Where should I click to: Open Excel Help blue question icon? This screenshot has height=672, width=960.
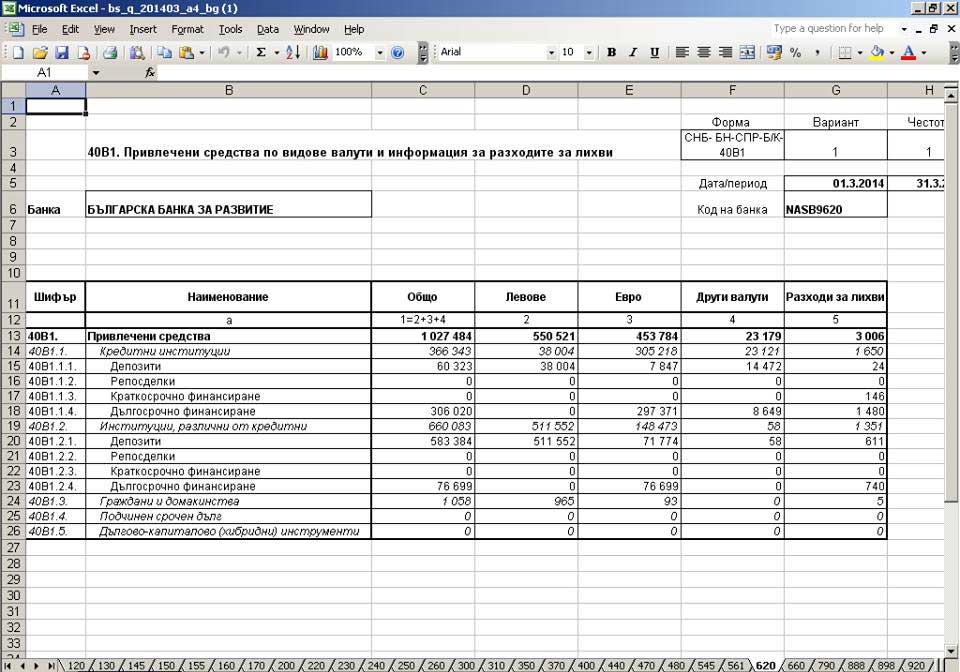click(x=397, y=53)
